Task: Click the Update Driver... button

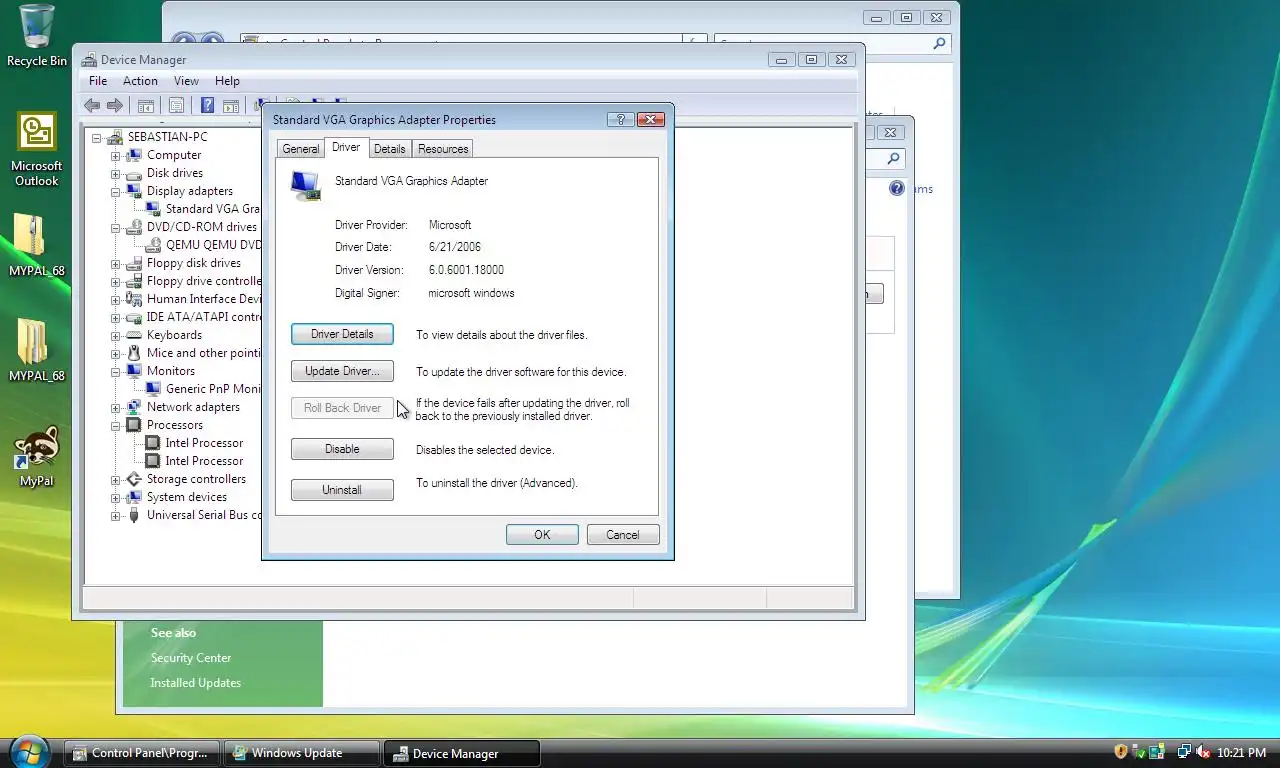Action: pyautogui.click(x=342, y=371)
